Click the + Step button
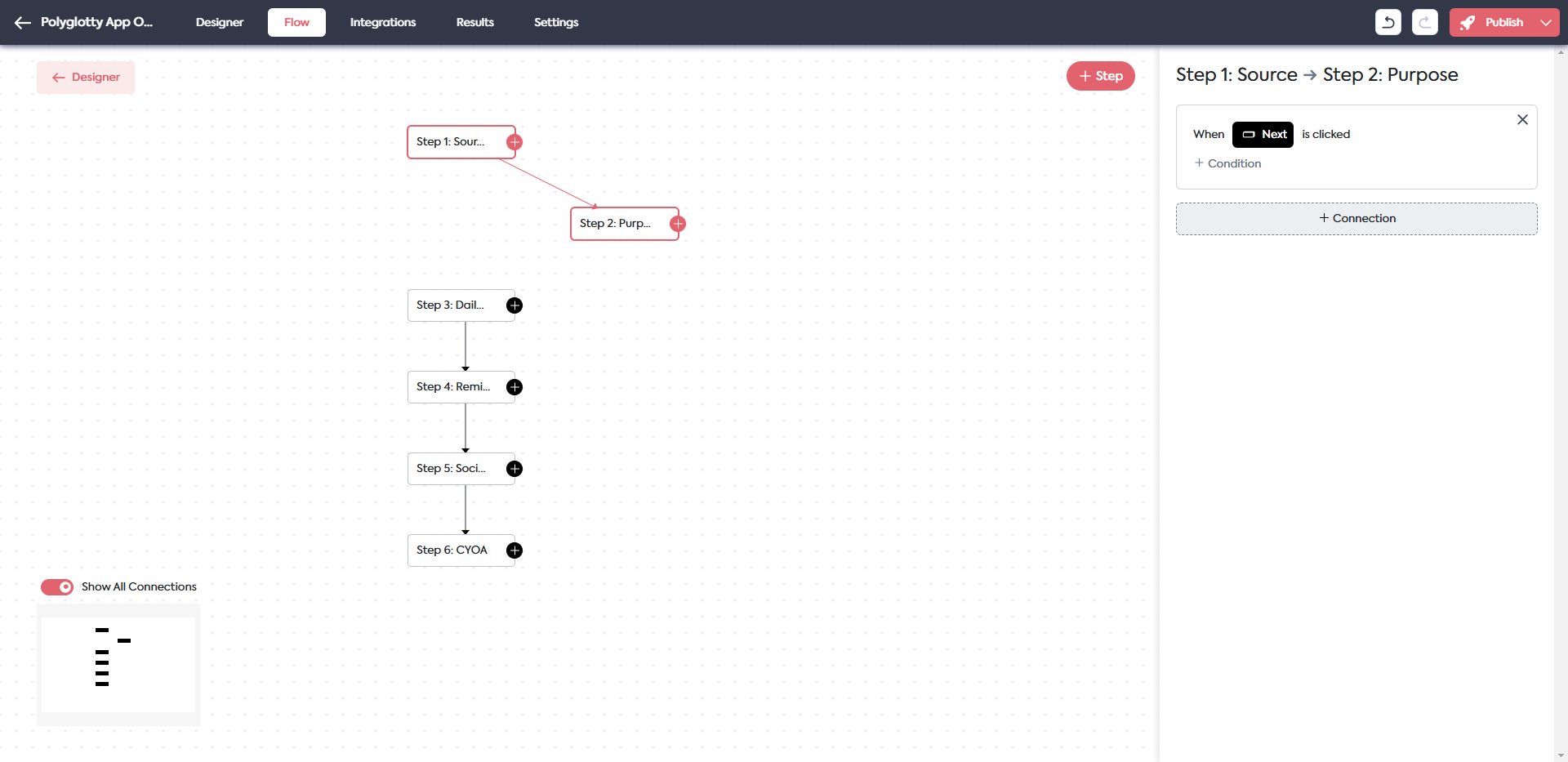1568x762 pixels. pos(1100,75)
